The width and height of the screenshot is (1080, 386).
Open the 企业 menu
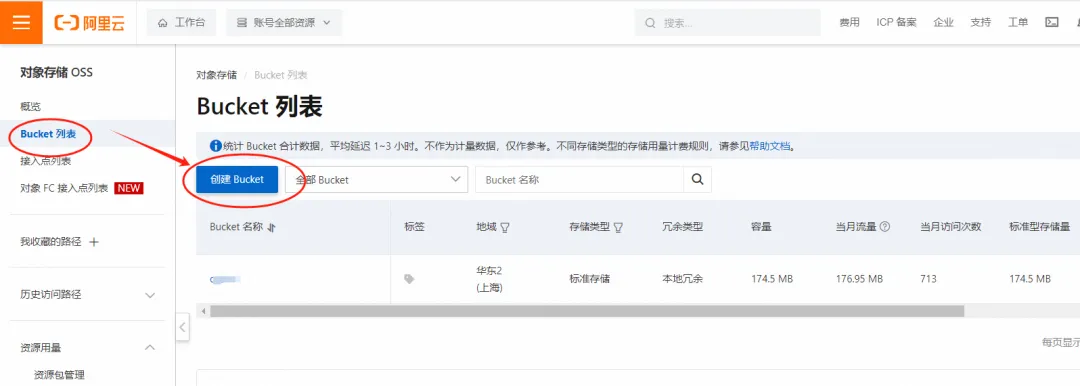coord(944,23)
